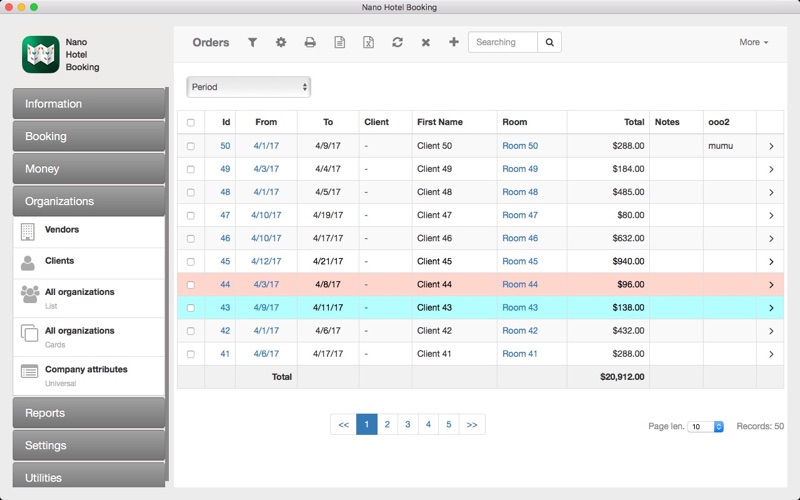Export using the document file icon
Image resolution: width=800 pixels, height=500 pixels.
339,42
